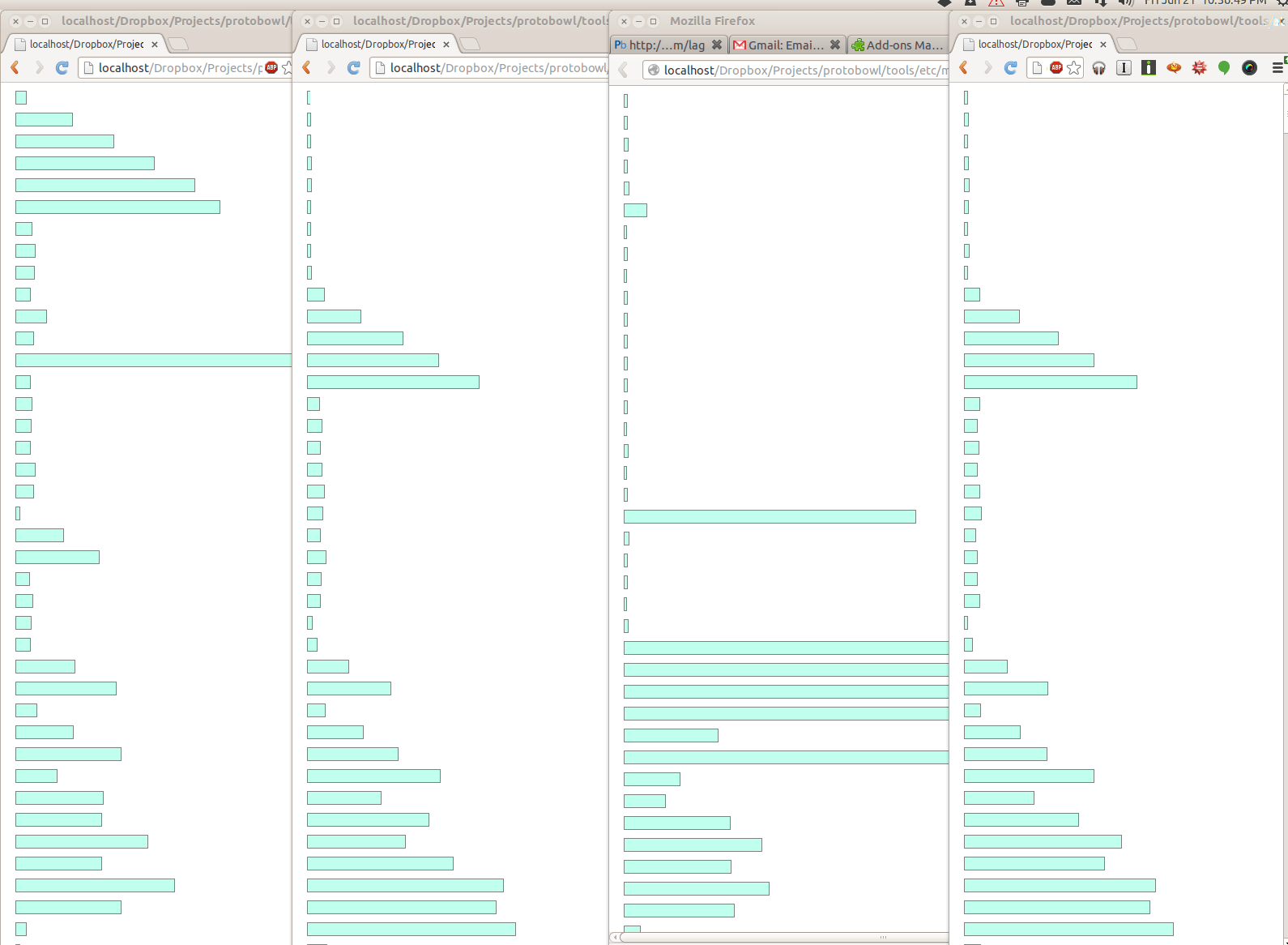Click forward arrow in rightmost Chrome window

click(987, 68)
